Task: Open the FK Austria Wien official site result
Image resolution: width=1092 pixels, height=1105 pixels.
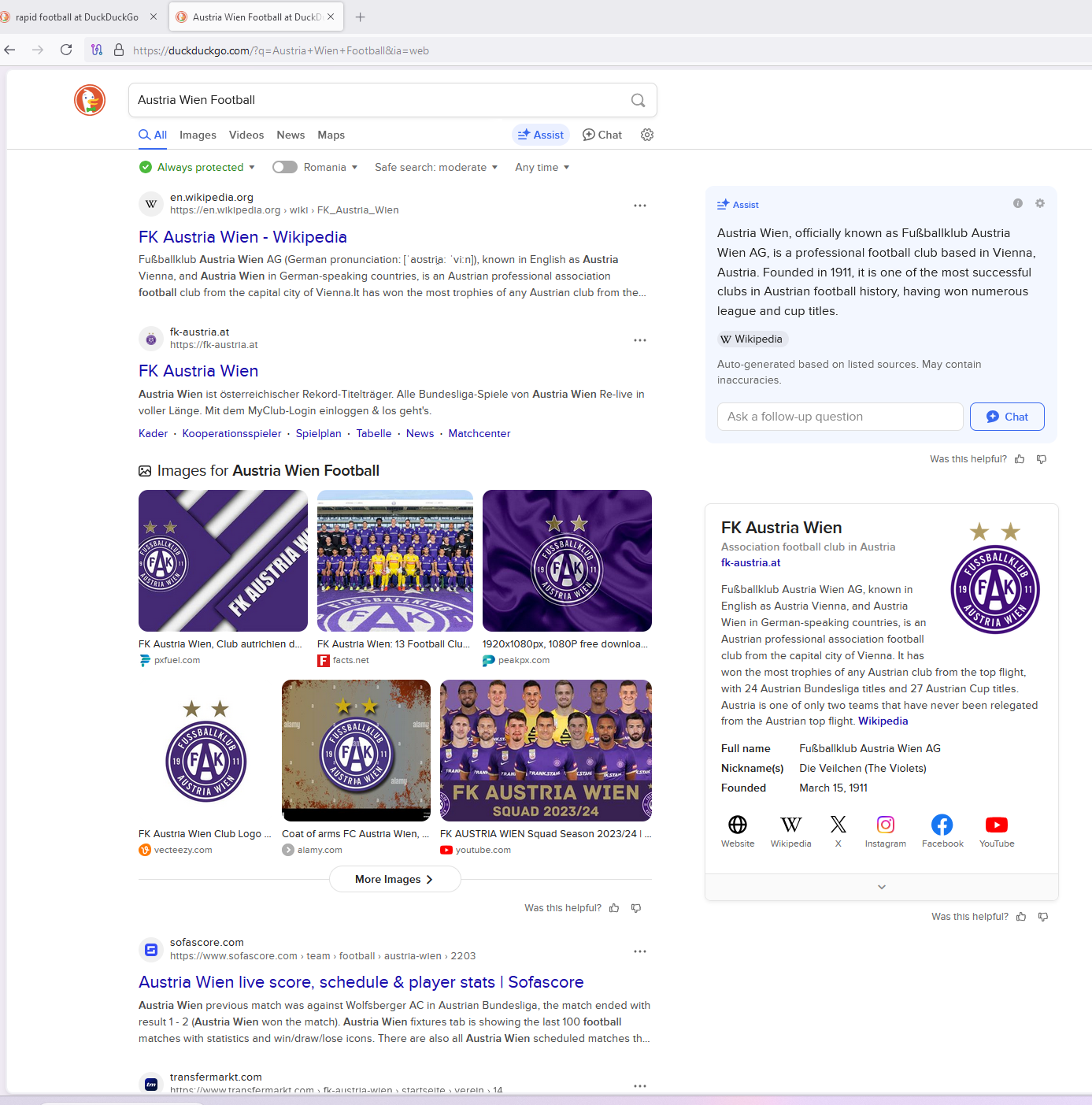Action: [198, 371]
